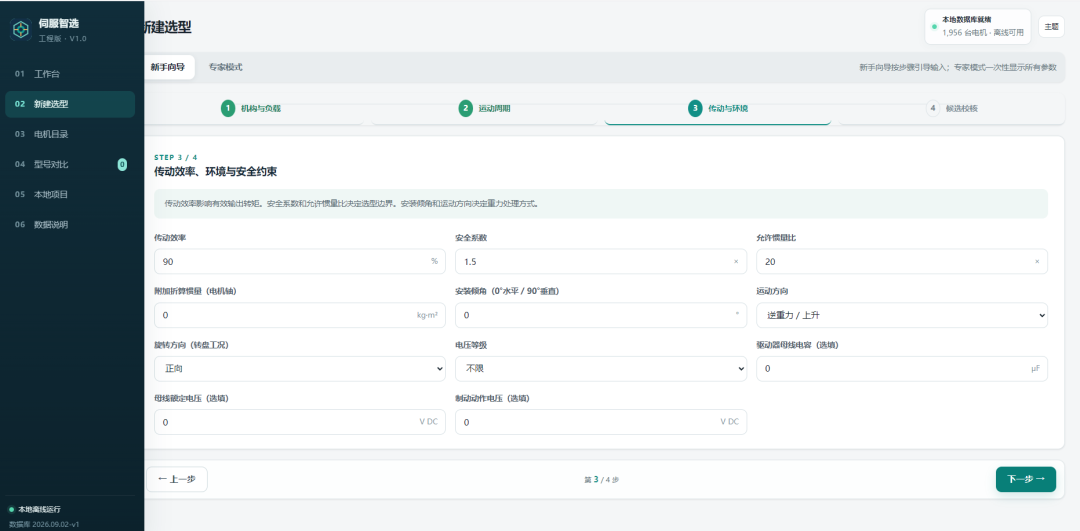Click the 型号对比 count badge

(122, 165)
